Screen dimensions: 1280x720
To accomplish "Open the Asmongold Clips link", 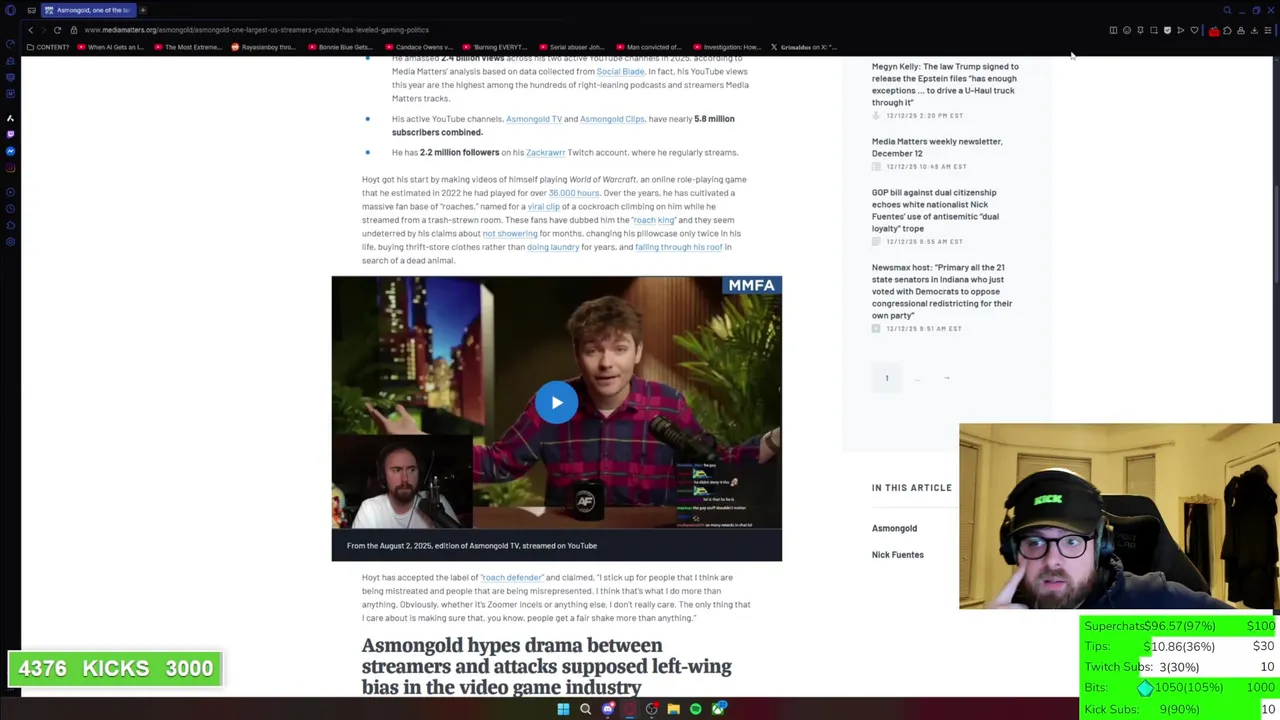I will point(612,119).
